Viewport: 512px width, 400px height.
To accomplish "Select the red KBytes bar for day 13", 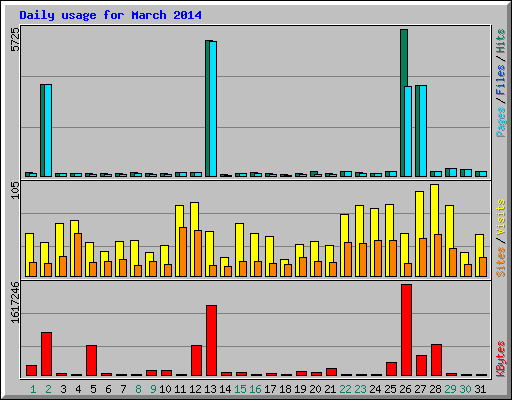I will tap(211, 341).
